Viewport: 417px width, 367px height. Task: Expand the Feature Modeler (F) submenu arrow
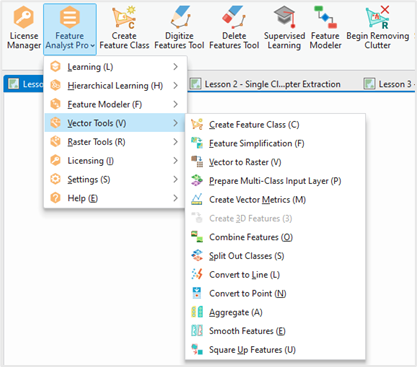[176, 104]
